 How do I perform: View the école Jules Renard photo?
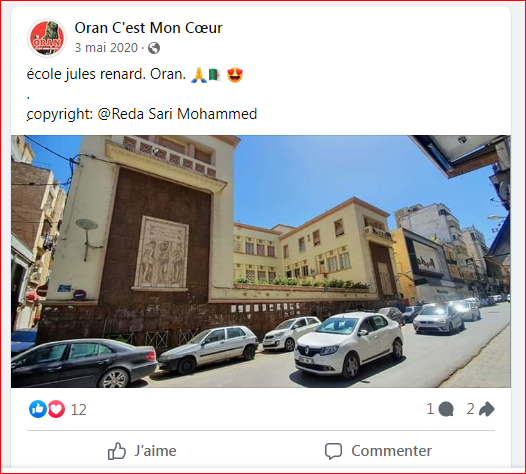tap(261, 261)
